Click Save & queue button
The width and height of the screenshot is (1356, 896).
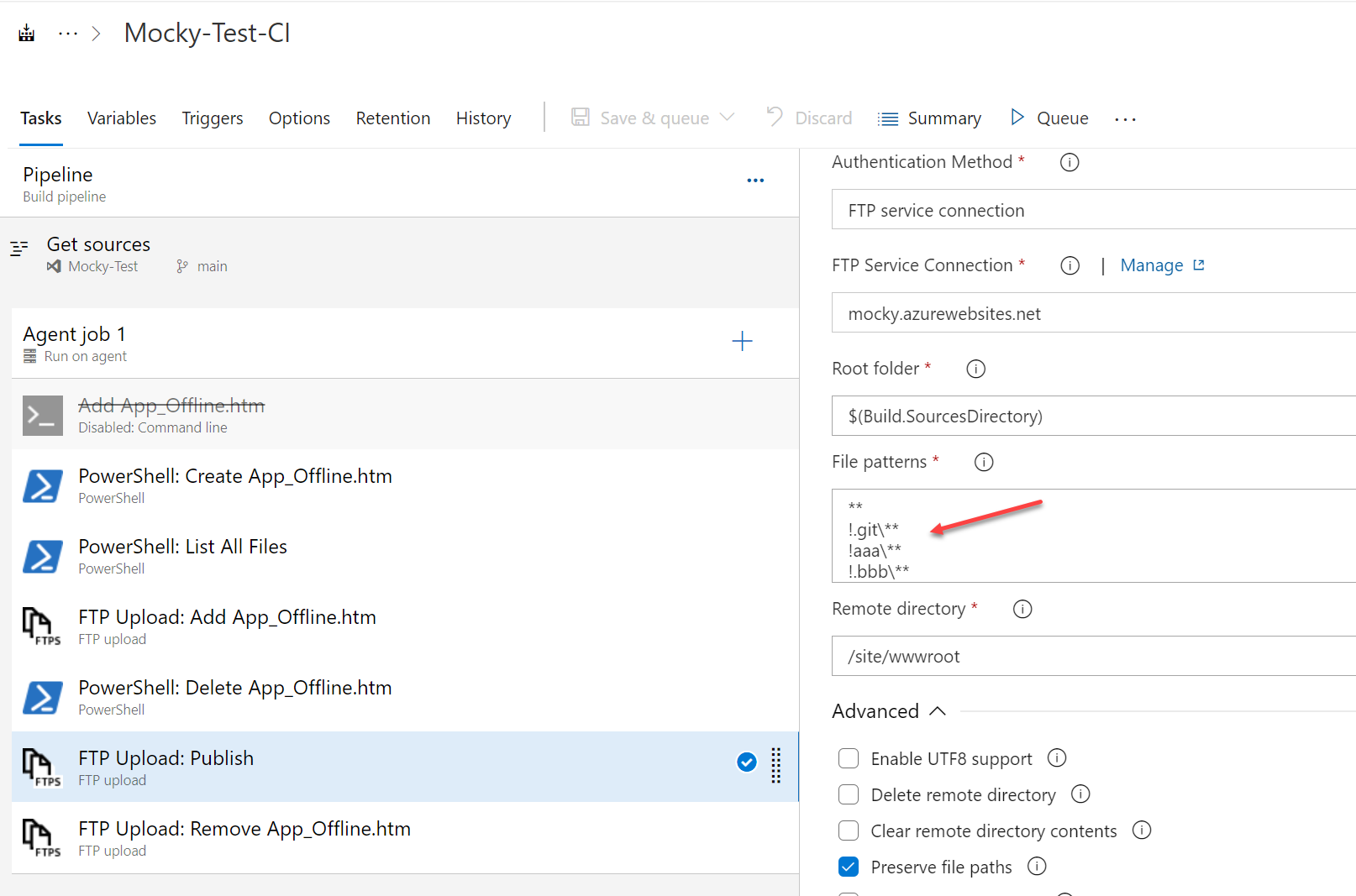coord(640,118)
